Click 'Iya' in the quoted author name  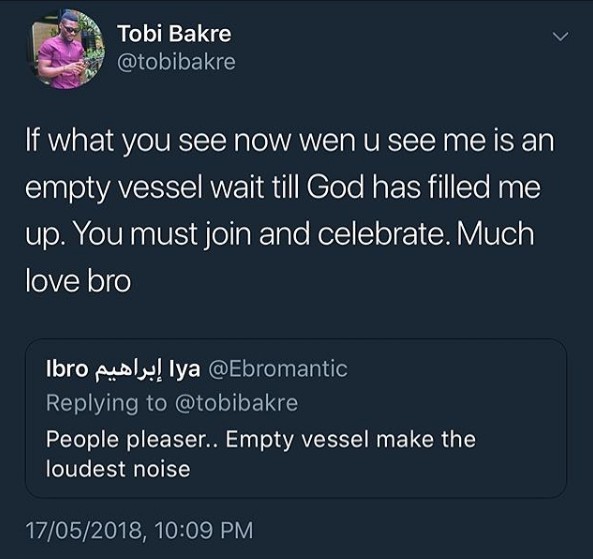[185, 370]
